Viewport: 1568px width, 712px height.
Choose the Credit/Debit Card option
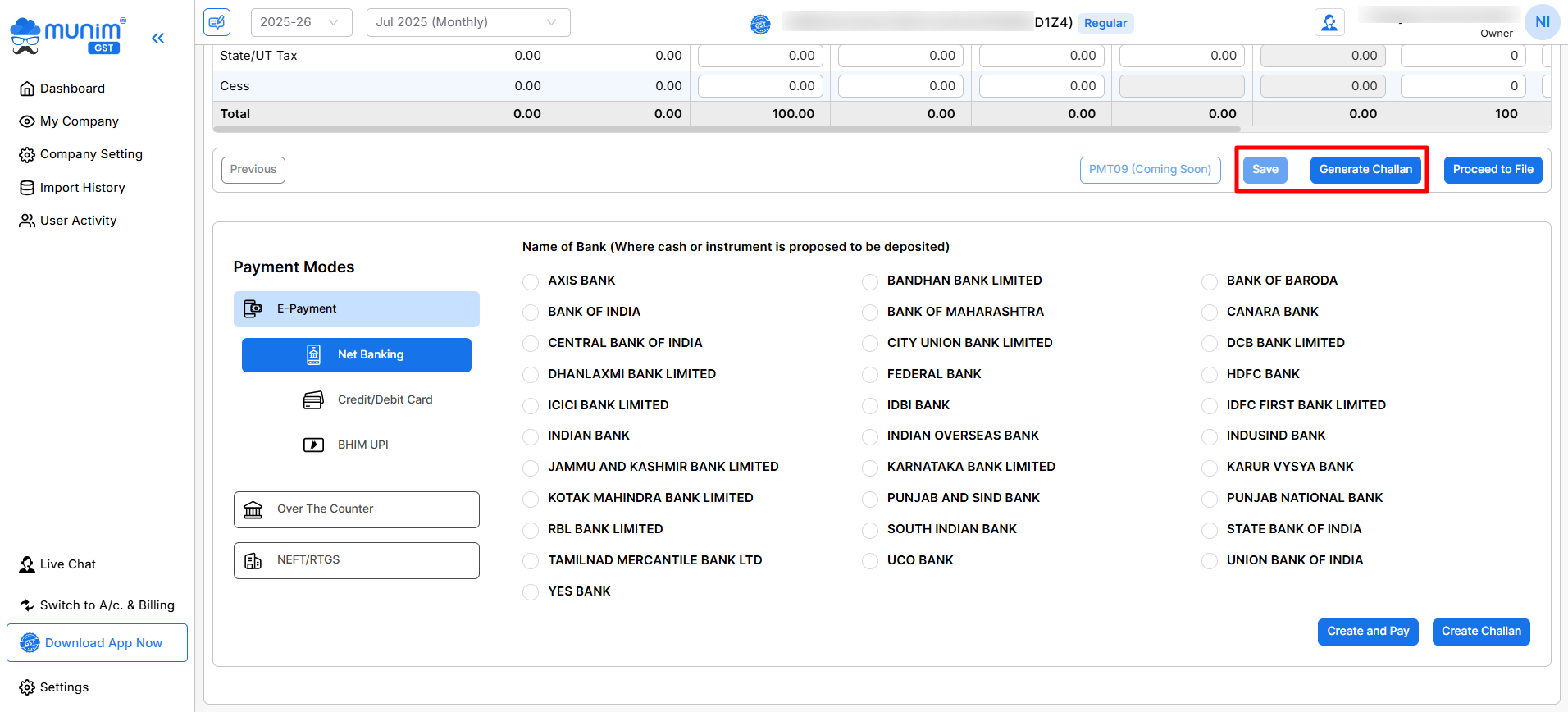tap(357, 399)
